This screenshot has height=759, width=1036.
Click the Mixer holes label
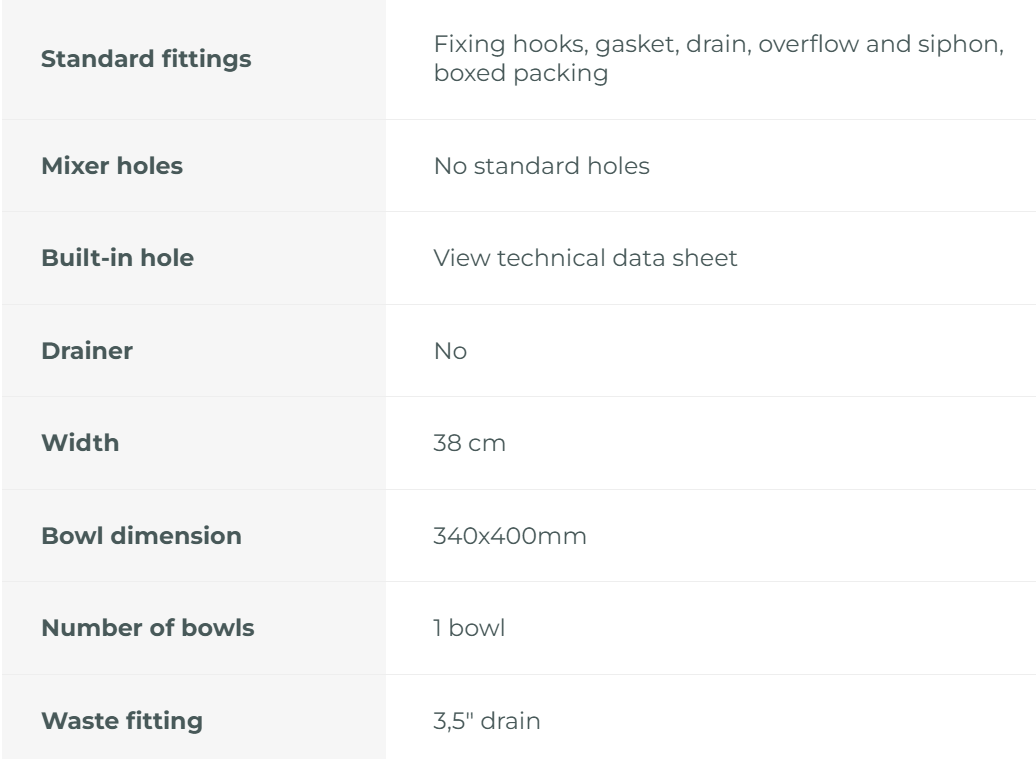(x=111, y=166)
